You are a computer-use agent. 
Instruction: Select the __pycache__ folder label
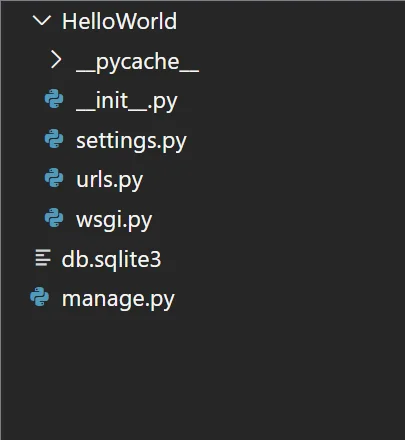point(137,62)
